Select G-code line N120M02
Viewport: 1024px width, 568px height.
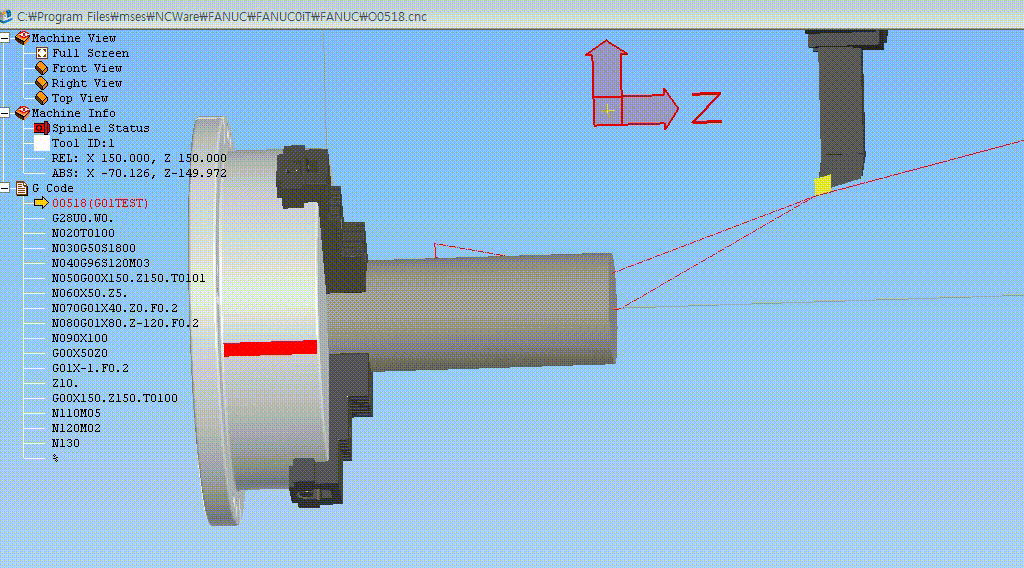(76, 428)
